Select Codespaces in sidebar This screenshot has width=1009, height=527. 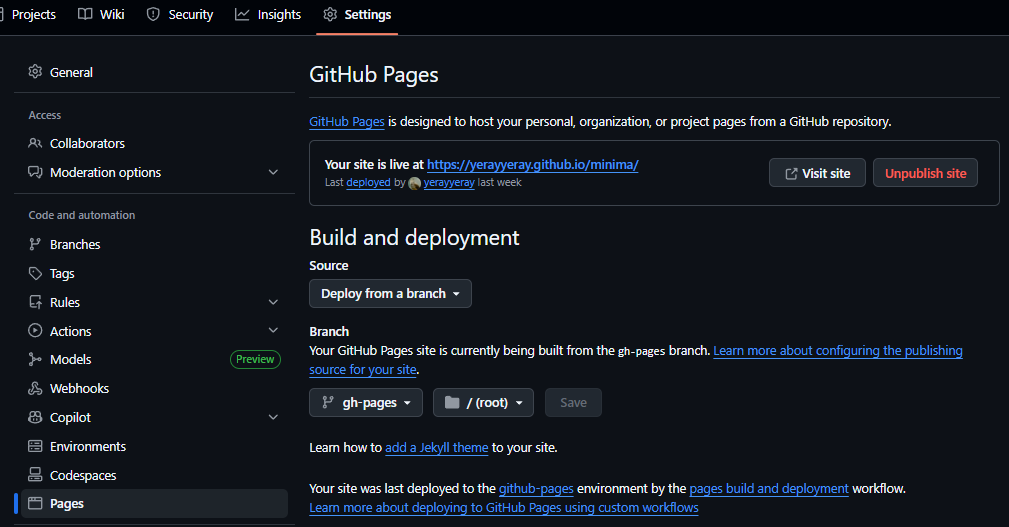tap(154, 475)
